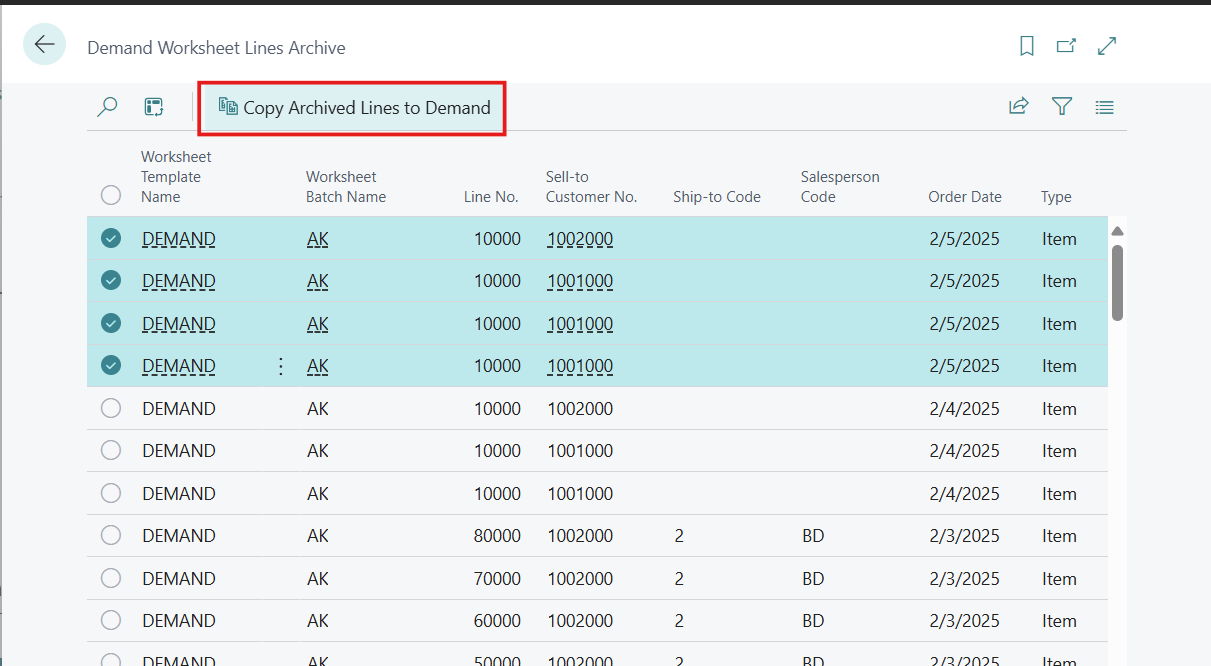
Task: Click the analyze view table icon
Action: [x=154, y=107]
